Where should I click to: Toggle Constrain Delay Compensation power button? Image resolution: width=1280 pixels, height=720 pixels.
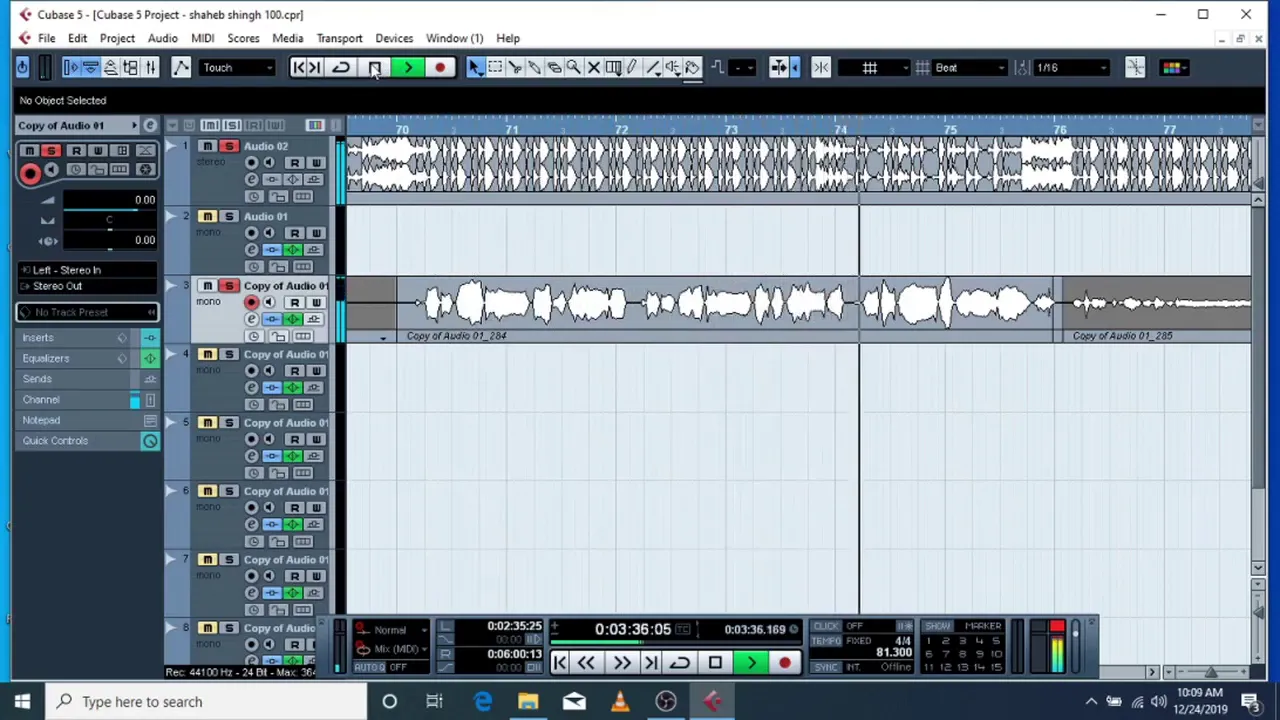pos(23,67)
